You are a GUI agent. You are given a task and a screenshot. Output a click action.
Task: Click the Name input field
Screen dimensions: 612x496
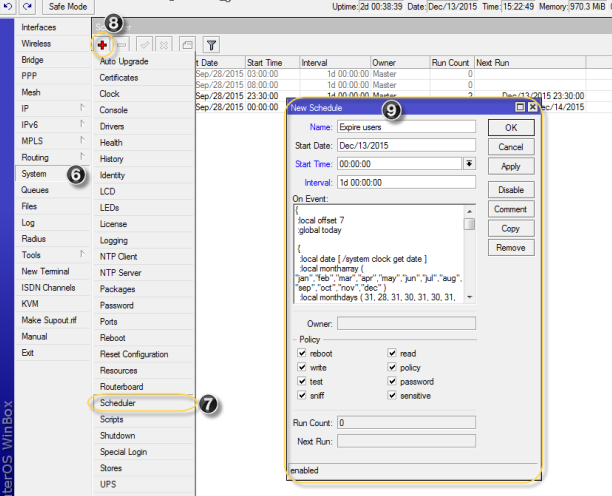(x=405, y=127)
